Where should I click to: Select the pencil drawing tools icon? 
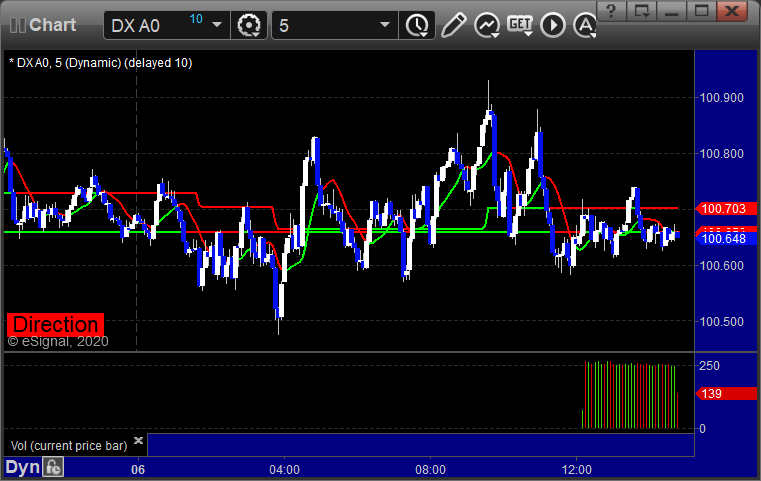[x=454, y=25]
